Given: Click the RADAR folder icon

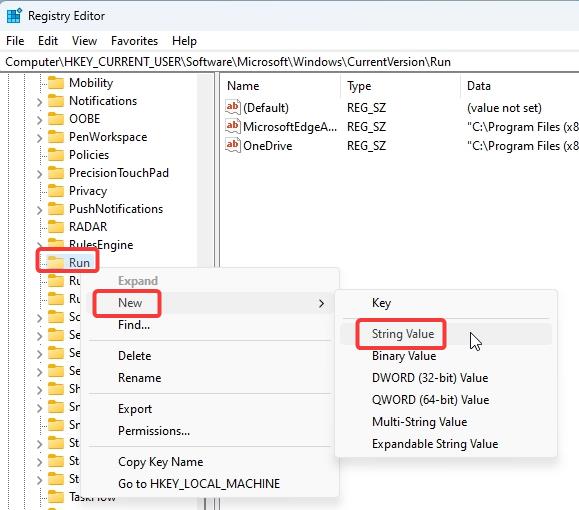Looking at the screenshot, I should (x=56, y=227).
